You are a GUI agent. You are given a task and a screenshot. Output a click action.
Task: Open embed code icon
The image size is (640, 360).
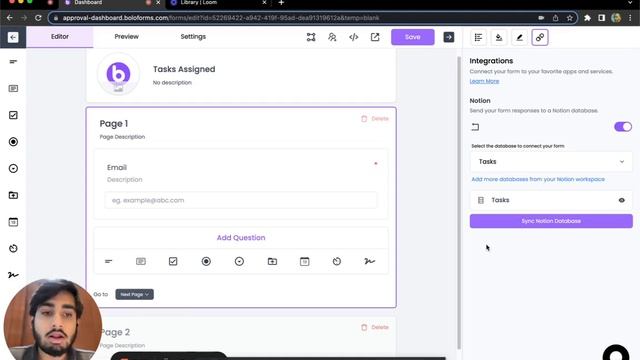[x=353, y=37]
